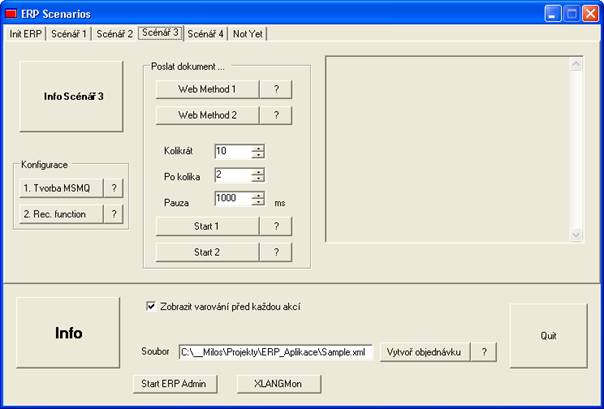Close the ERP Scenarios window

tap(591, 14)
